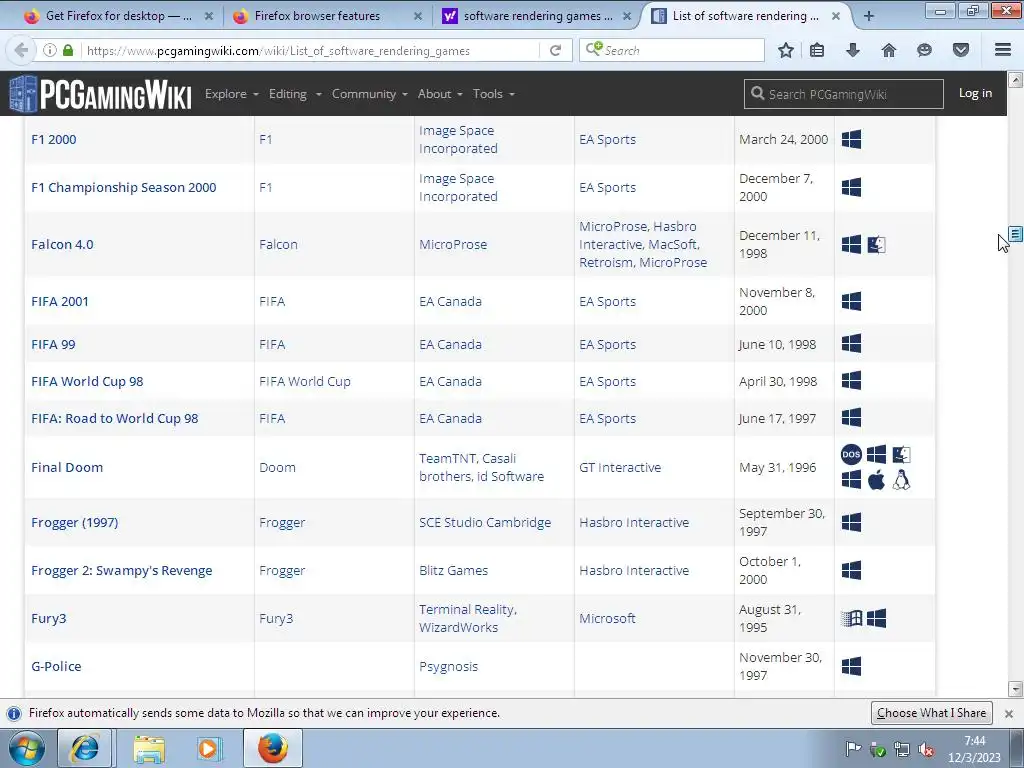Open Windows Explorer folder on taskbar

click(x=149, y=748)
